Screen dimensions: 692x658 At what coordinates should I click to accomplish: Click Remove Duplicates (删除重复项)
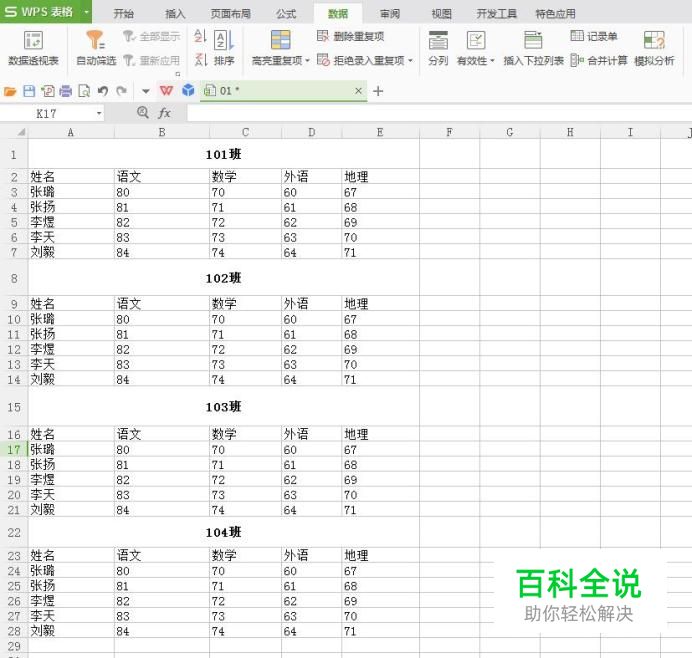[351, 36]
